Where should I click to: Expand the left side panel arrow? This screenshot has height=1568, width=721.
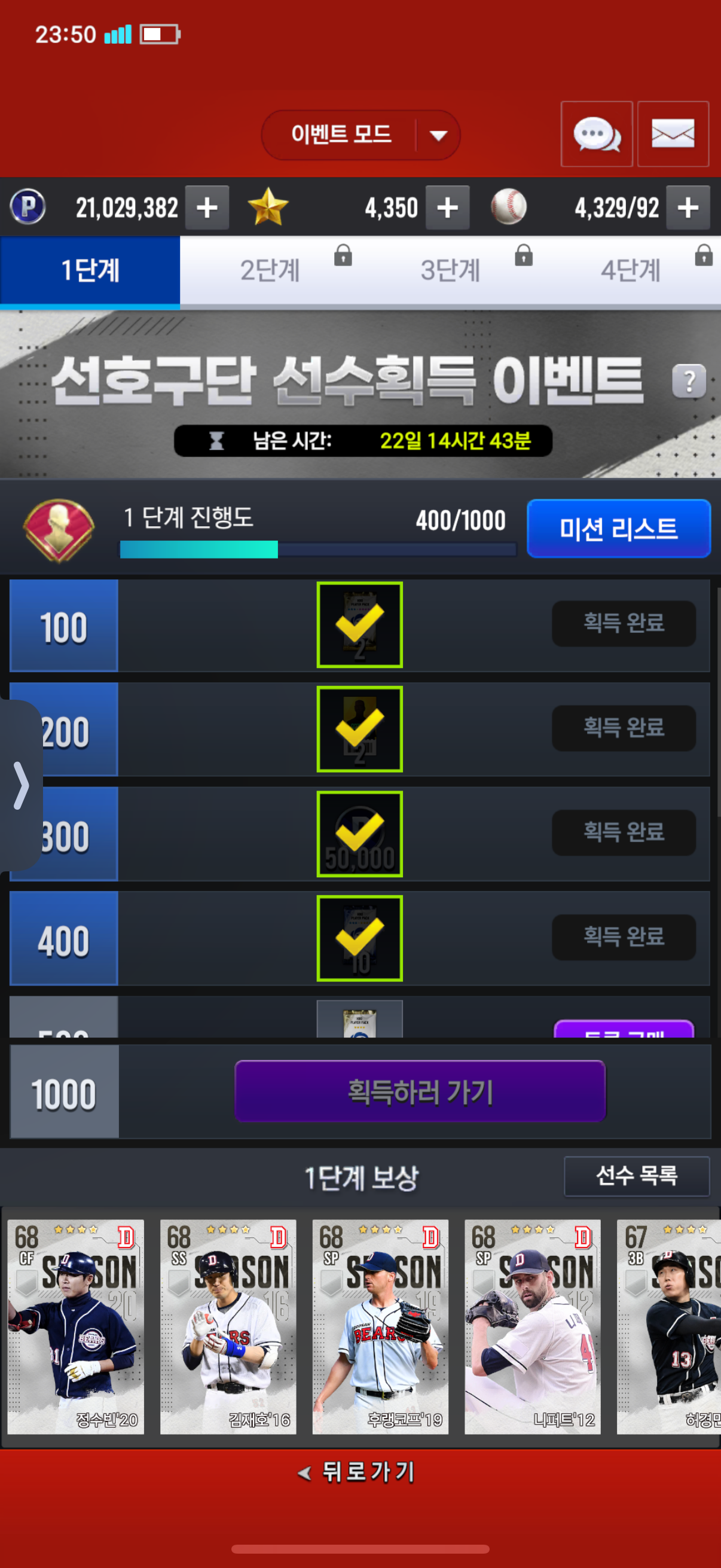21,785
